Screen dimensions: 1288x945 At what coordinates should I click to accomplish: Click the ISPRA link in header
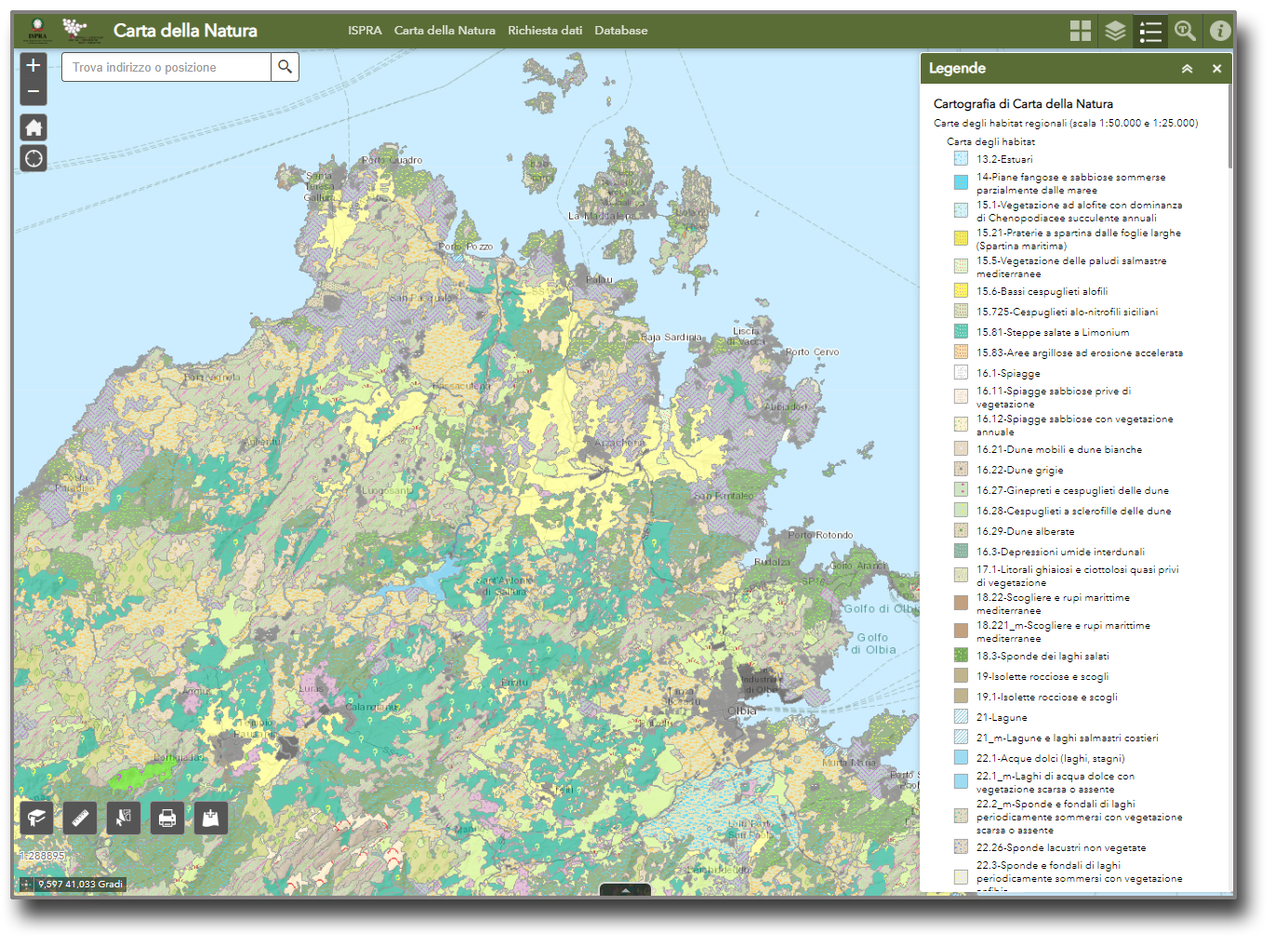365,31
